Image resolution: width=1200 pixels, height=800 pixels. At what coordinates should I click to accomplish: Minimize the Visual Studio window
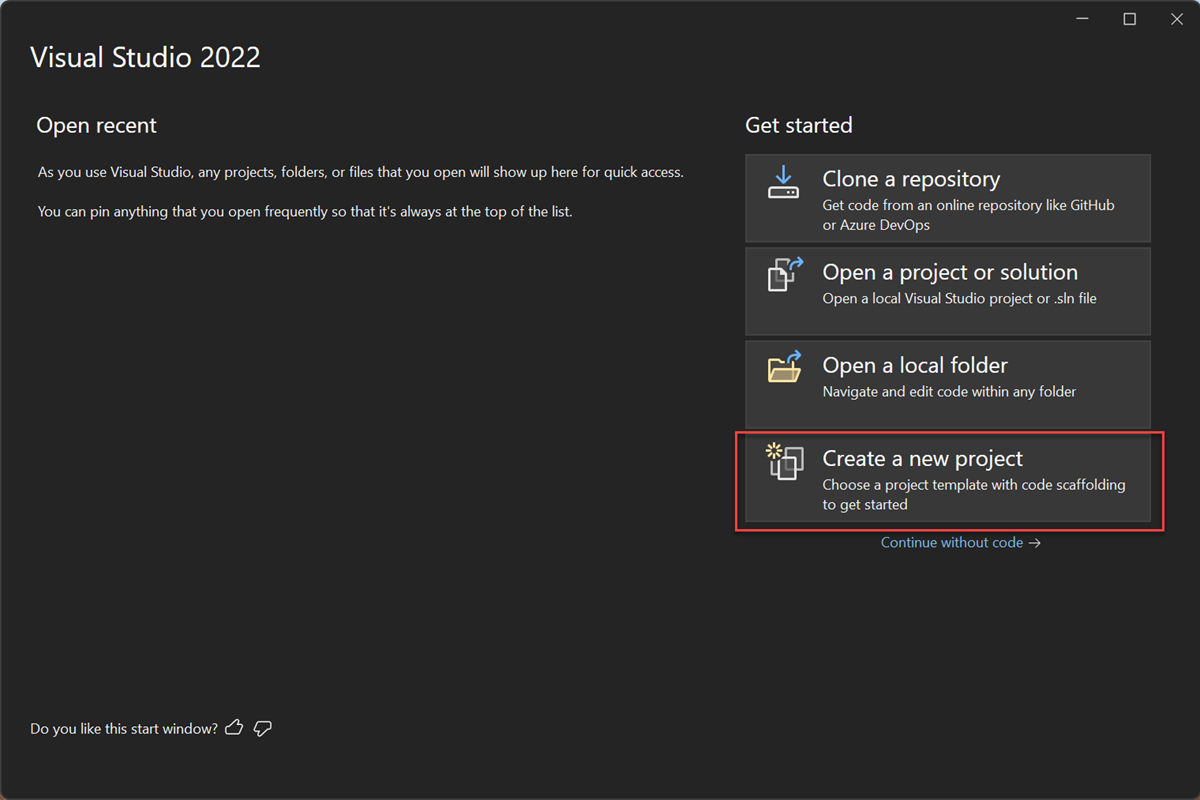tap(1081, 18)
